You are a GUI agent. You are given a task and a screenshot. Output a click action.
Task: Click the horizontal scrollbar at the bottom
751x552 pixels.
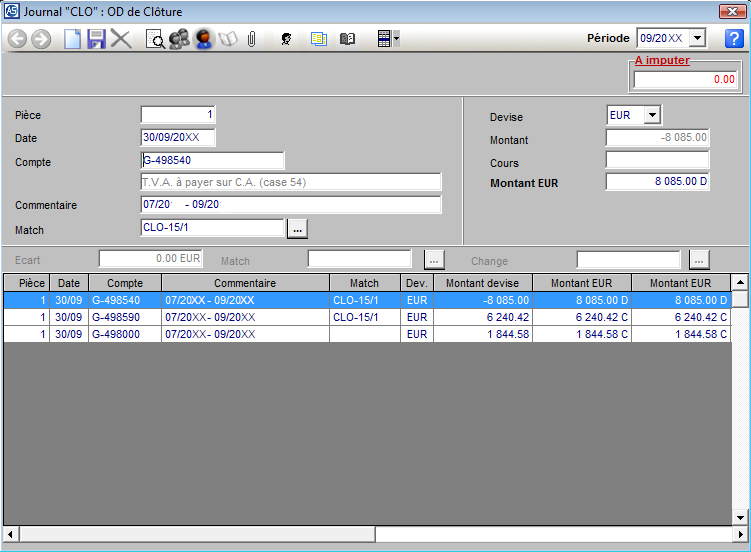coord(375,534)
